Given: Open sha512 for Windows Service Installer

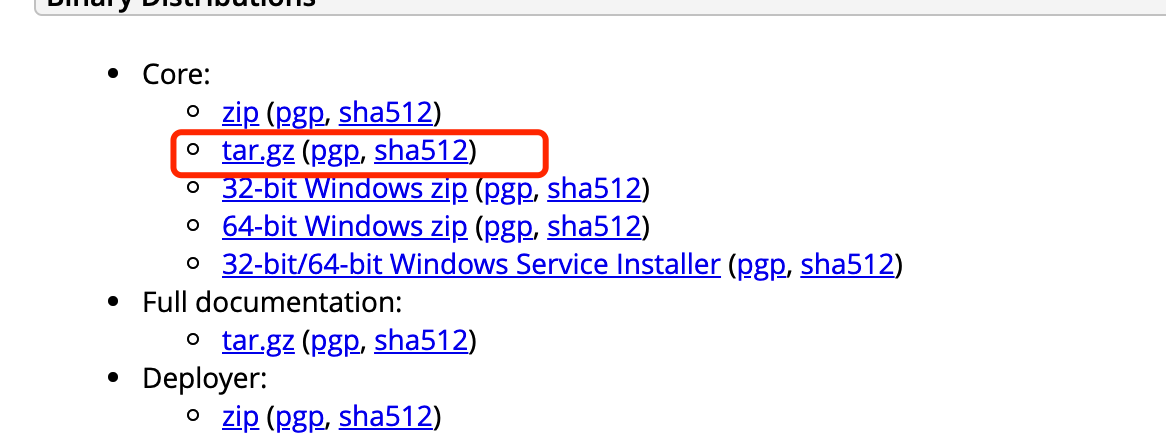Looking at the screenshot, I should click(848, 265).
